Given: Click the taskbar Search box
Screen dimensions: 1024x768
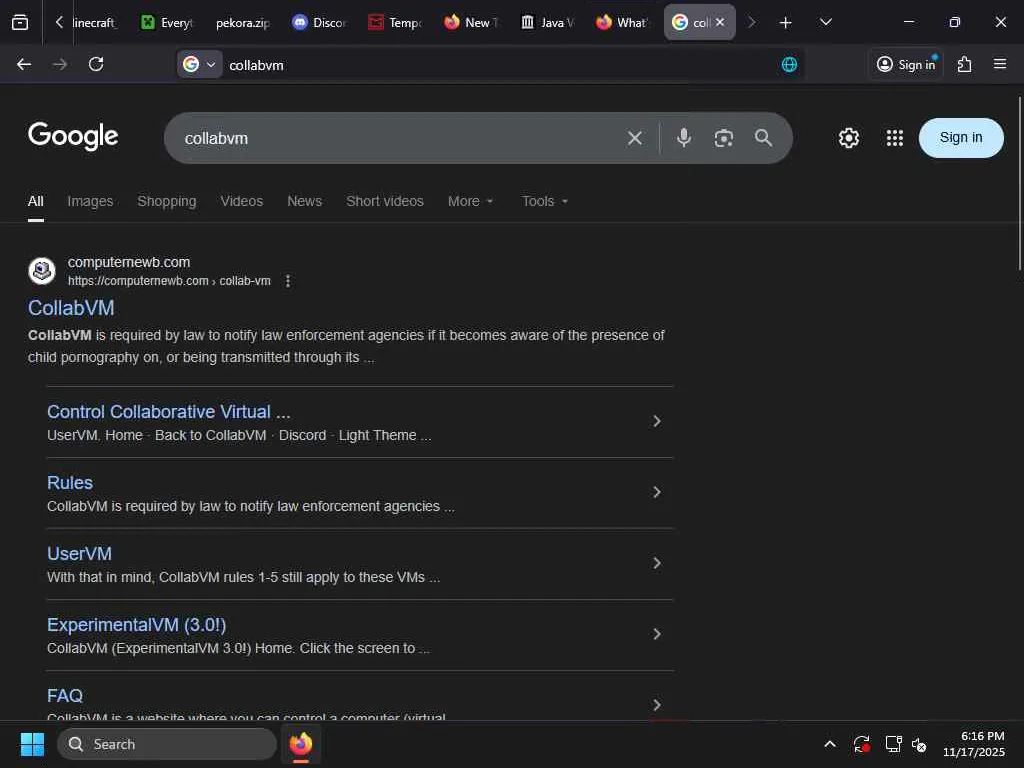Looking at the screenshot, I should (167, 744).
